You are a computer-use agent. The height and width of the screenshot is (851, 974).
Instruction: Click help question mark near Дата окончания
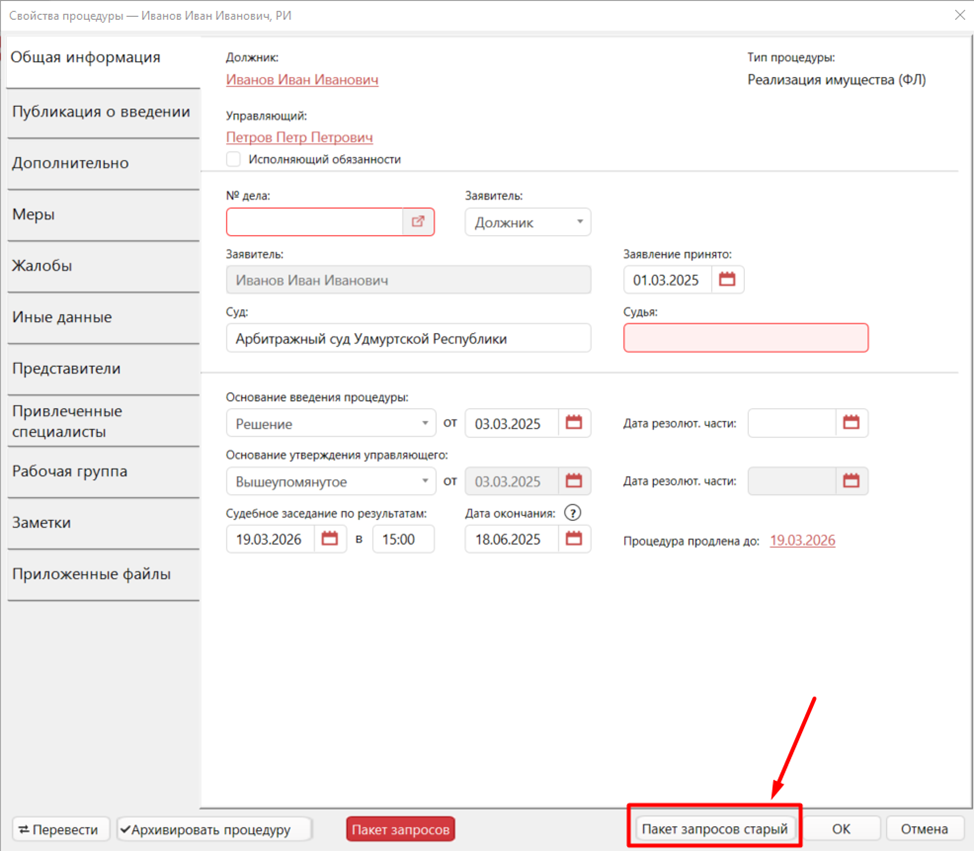point(573,512)
